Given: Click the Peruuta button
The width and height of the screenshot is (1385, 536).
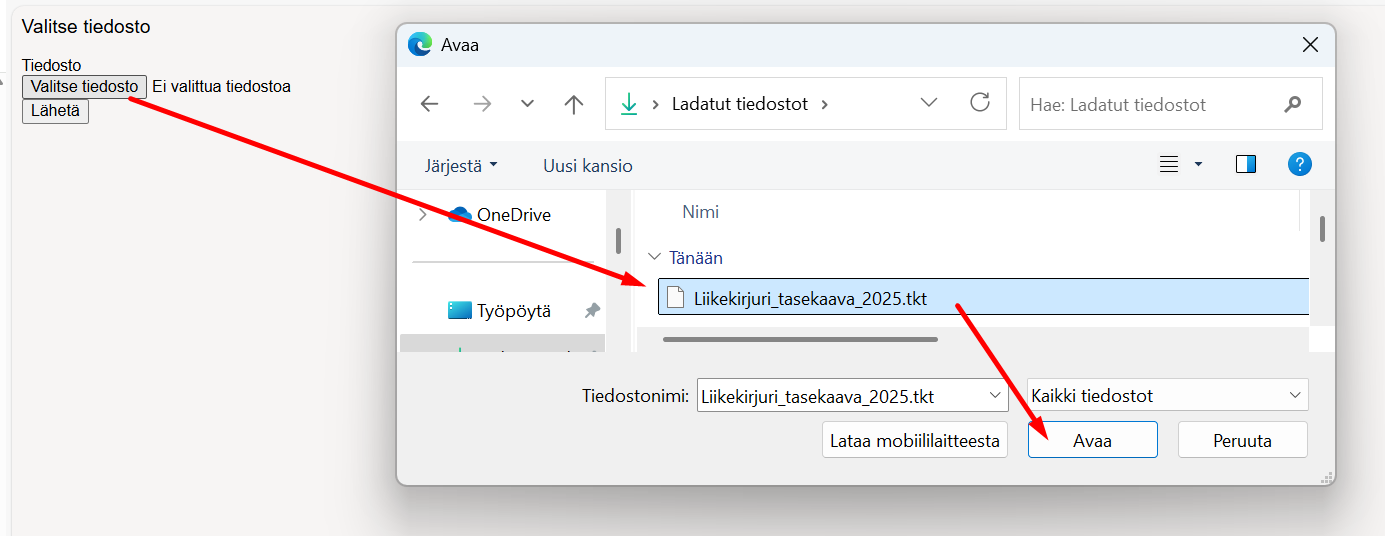Looking at the screenshot, I should (x=1243, y=440).
